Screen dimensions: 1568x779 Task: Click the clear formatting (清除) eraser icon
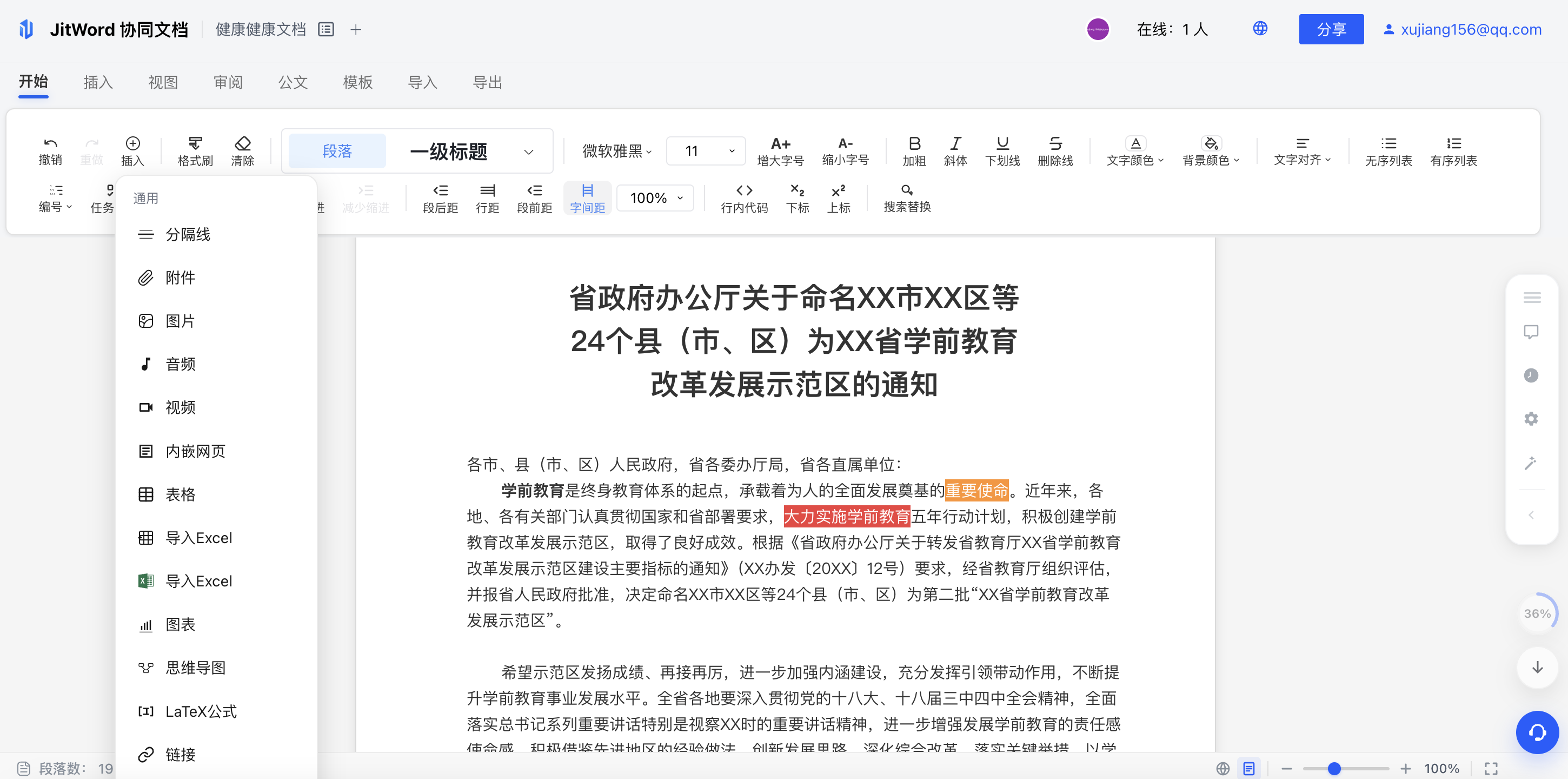click(x=242, y=144)
